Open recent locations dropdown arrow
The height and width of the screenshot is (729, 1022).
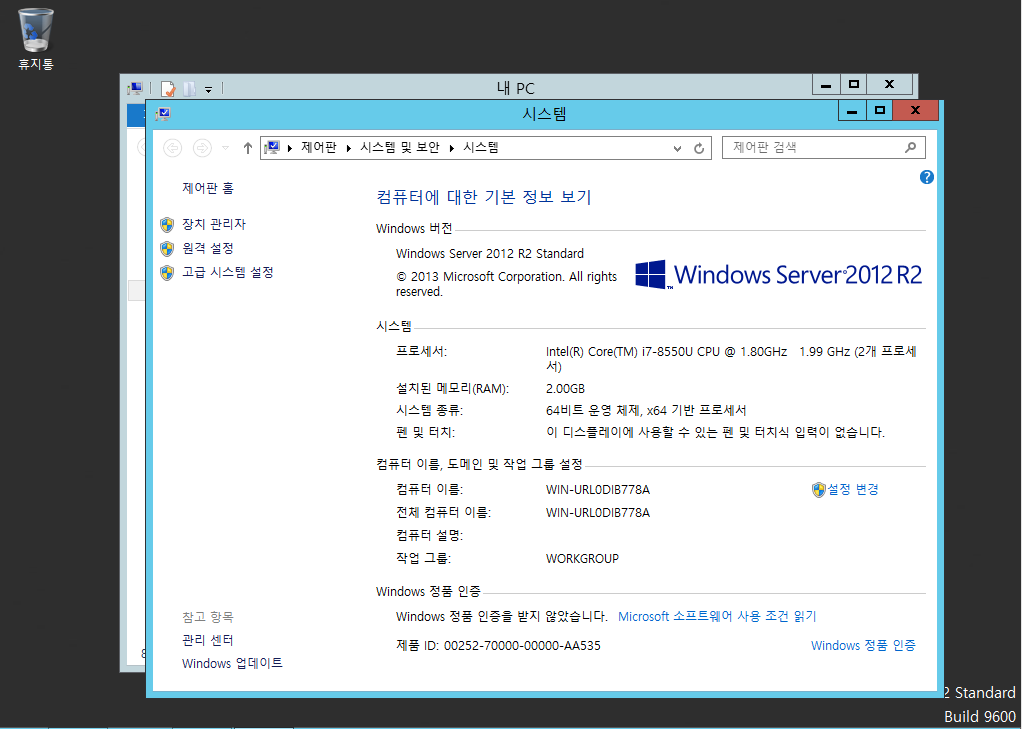[226, 148]
